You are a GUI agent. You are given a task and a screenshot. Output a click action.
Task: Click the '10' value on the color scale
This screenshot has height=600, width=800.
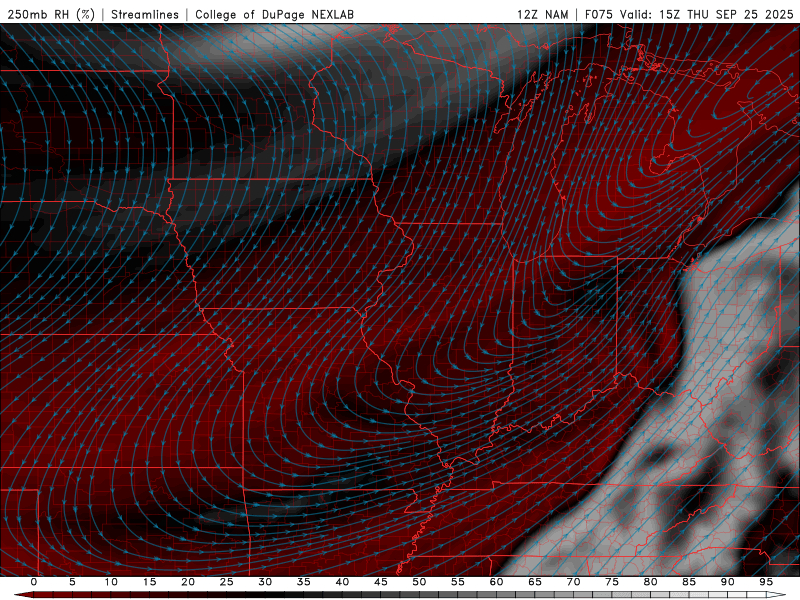[x=111, y=582]
